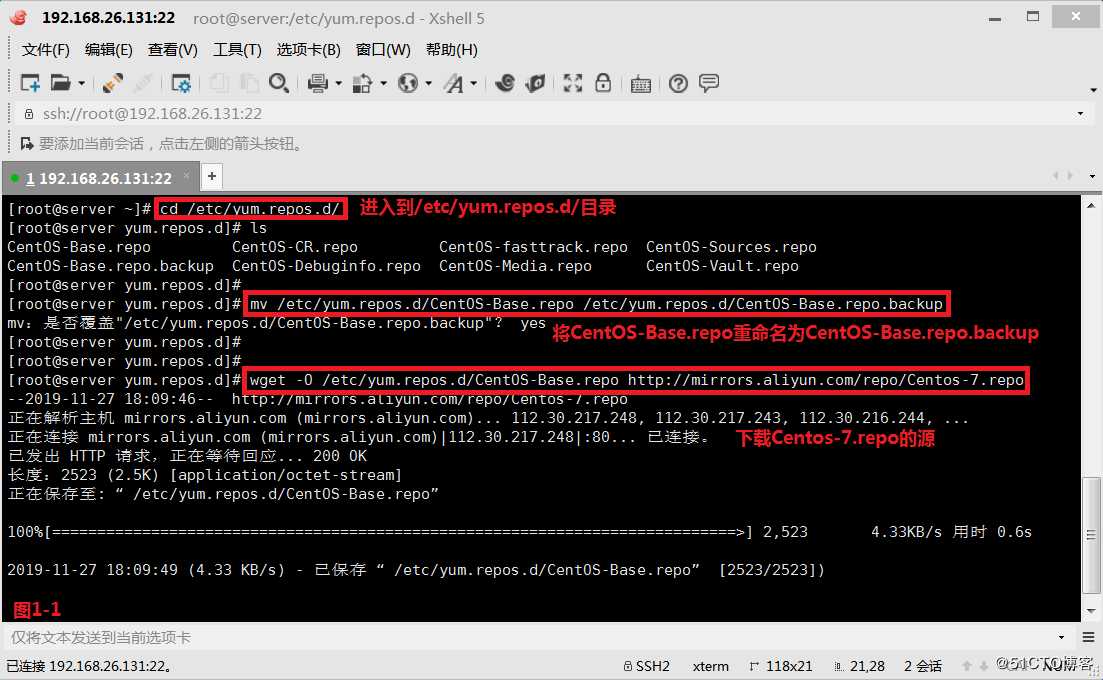Image resolution: width=1103 pixels, height=680 pixels.
Task: Expand the Encoding globe dropdown arrow
Action: 428,84
